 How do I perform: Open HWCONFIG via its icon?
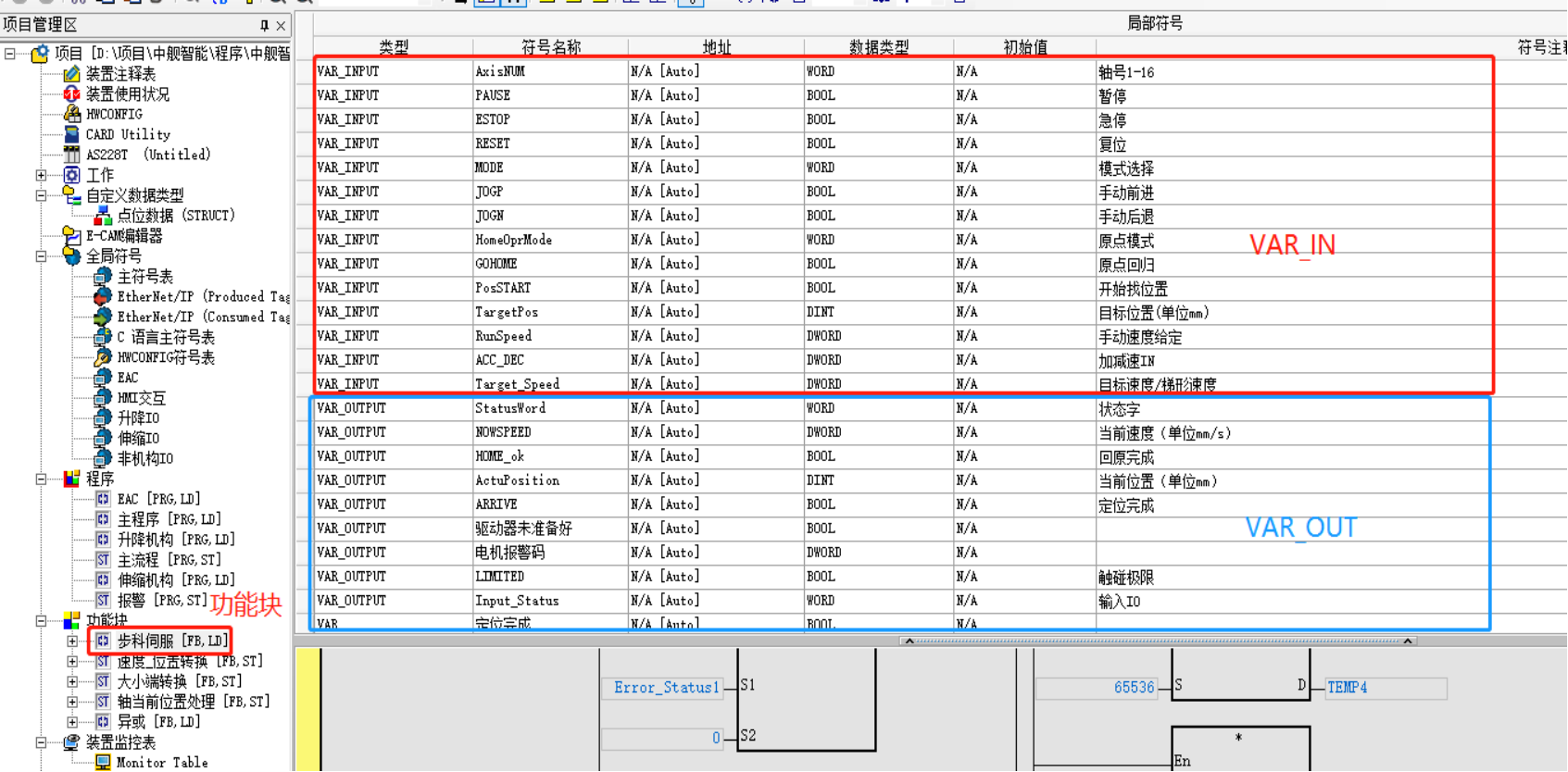(x=71, y=114)
